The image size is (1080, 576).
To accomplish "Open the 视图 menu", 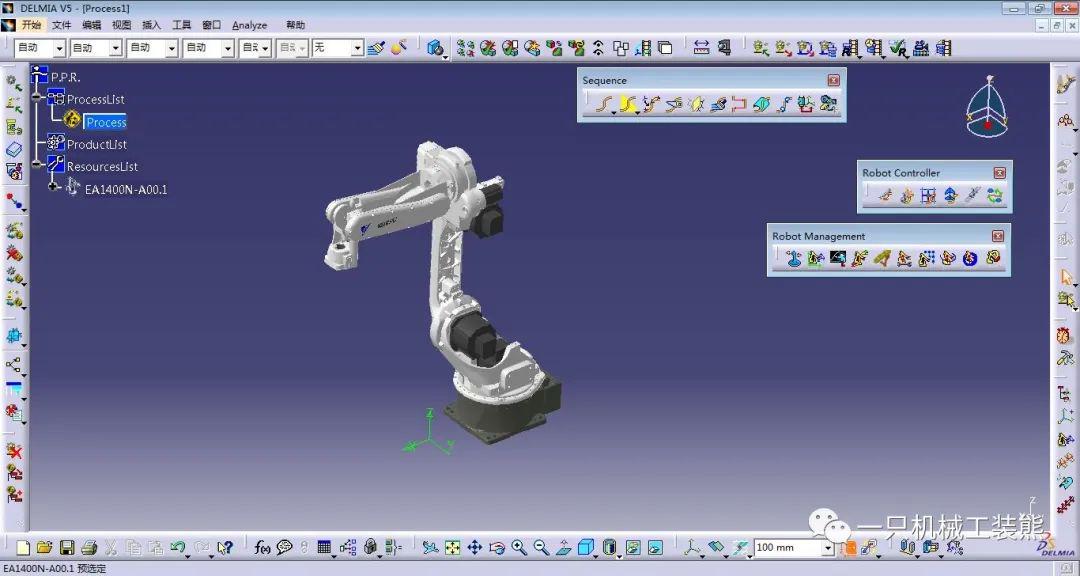I will click(121, 25).
